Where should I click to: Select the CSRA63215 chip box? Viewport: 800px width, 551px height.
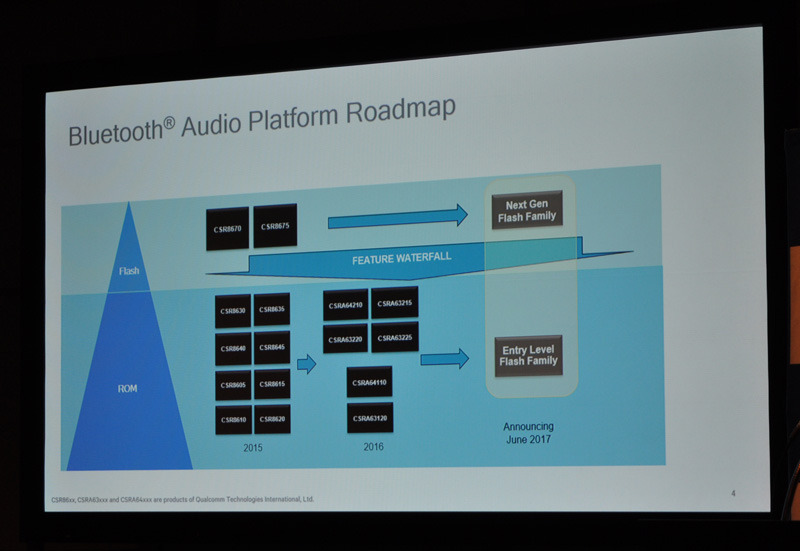coord(395,303)
